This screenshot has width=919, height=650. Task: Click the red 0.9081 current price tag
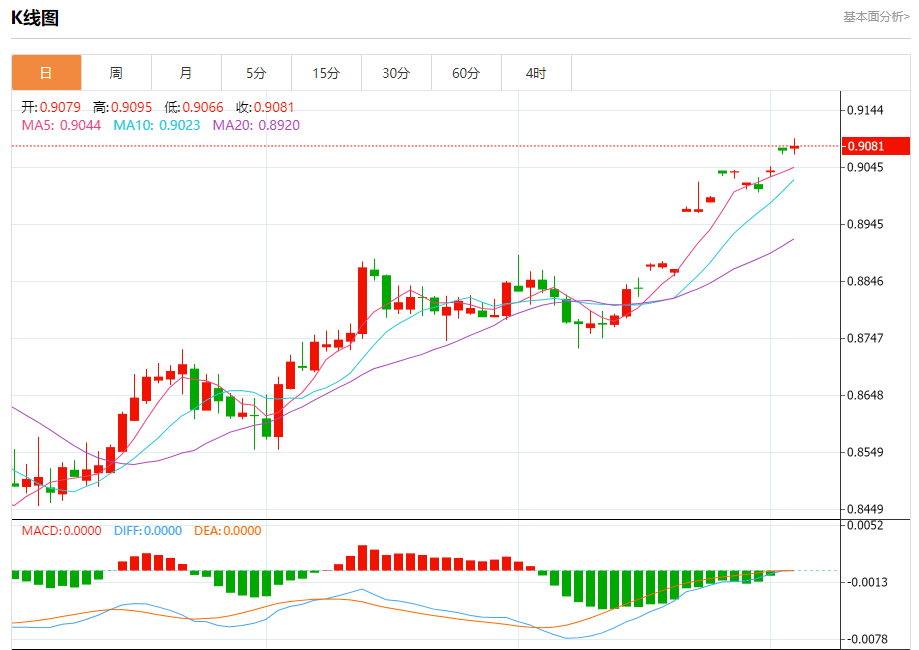876,146
